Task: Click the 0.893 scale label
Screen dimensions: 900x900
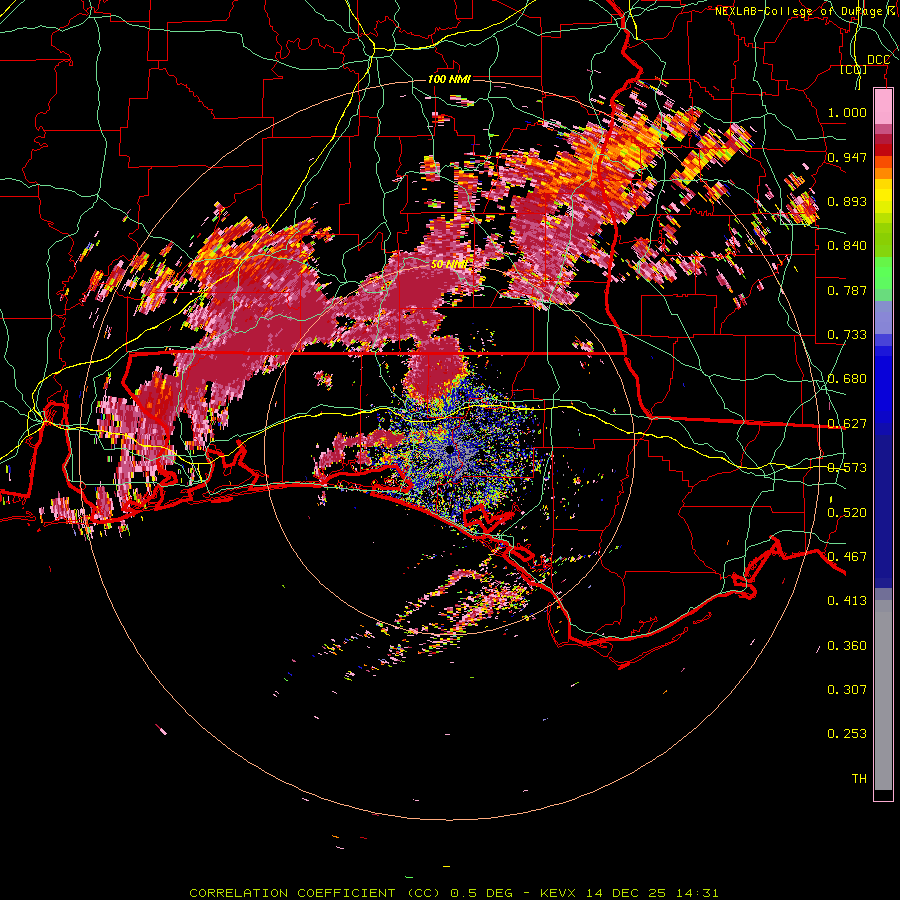Action: [847, 201]
